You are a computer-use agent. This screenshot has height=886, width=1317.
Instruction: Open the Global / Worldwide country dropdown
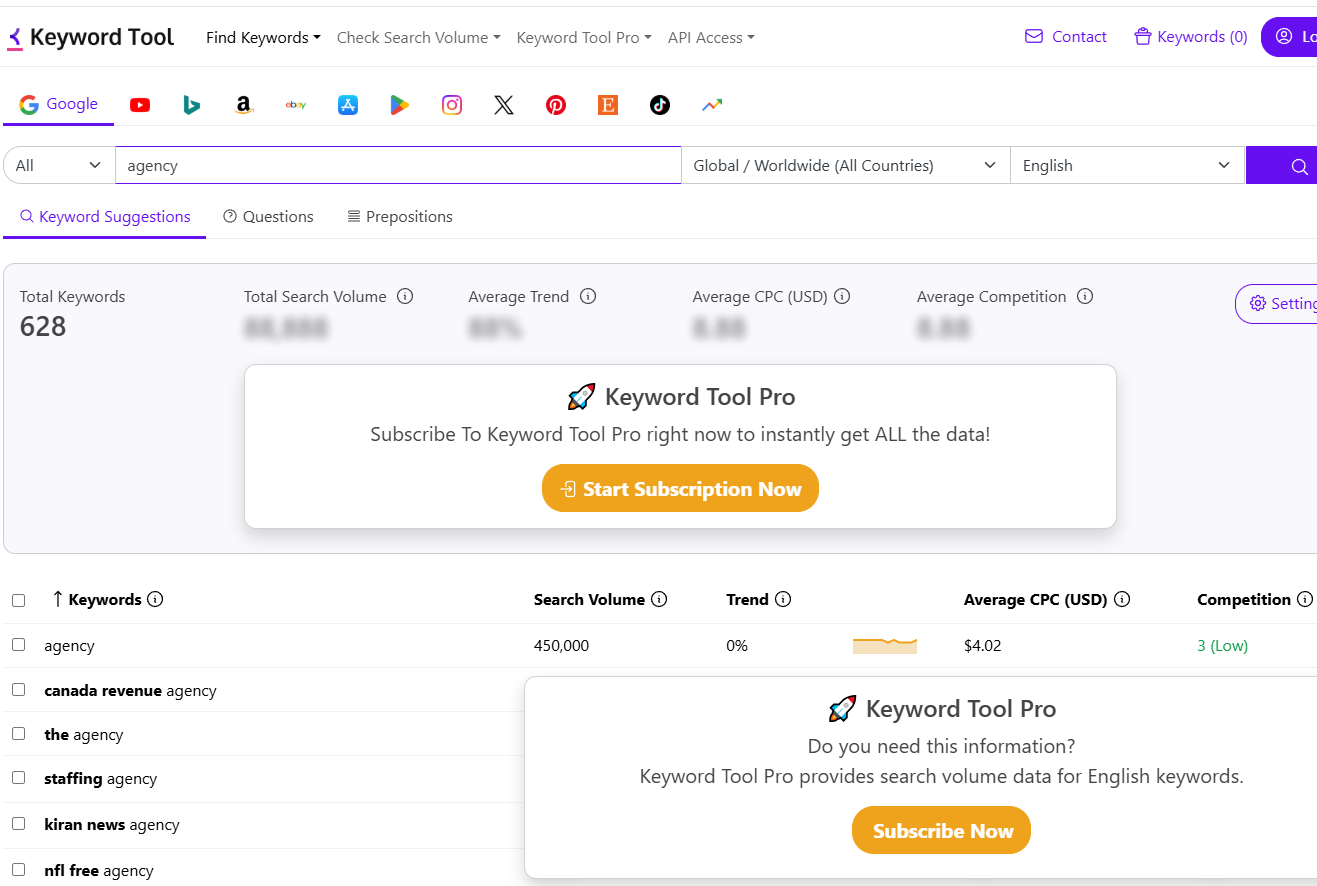tap(845, 166)
